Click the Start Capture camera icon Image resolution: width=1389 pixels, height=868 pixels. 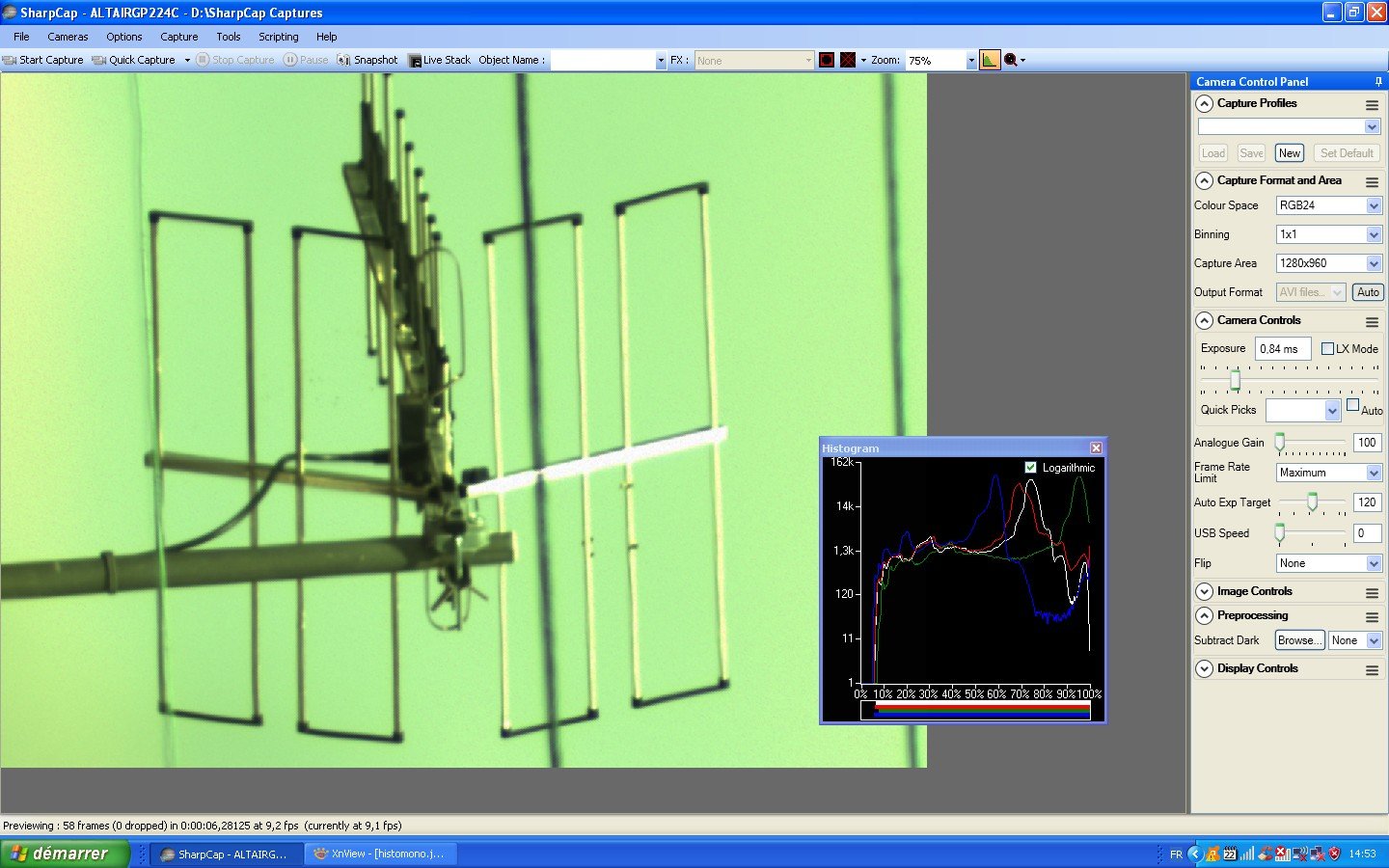pyautogui.click(x=10, y=60)
